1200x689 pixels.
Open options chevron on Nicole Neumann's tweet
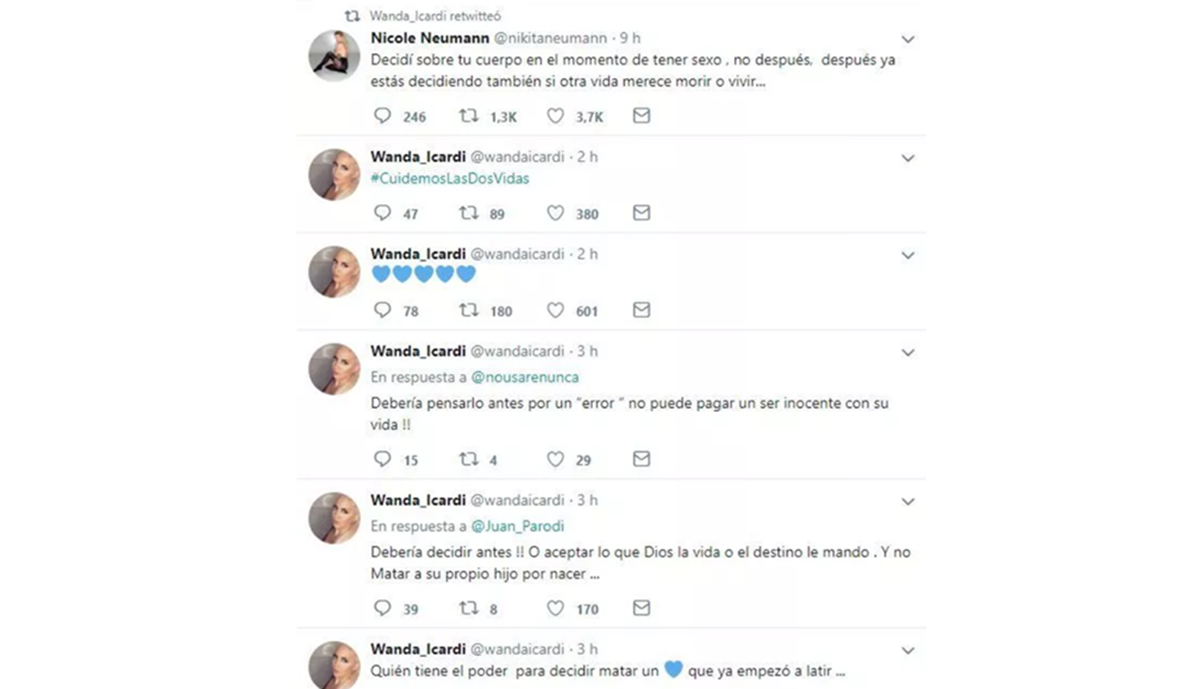(908, 39)
